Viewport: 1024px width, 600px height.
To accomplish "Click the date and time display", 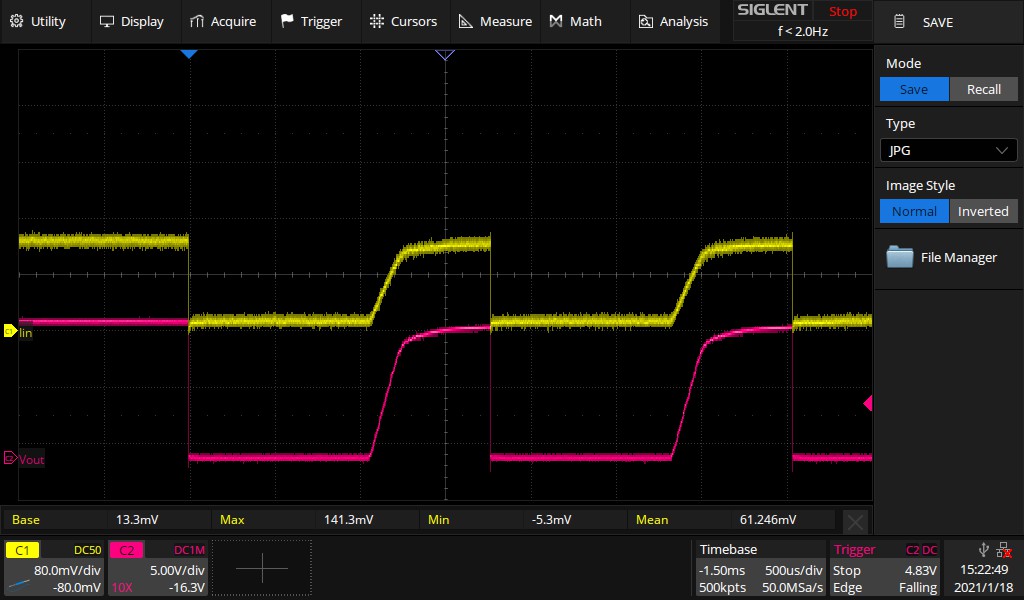I will pyautogui.click(x=984, y=578).
